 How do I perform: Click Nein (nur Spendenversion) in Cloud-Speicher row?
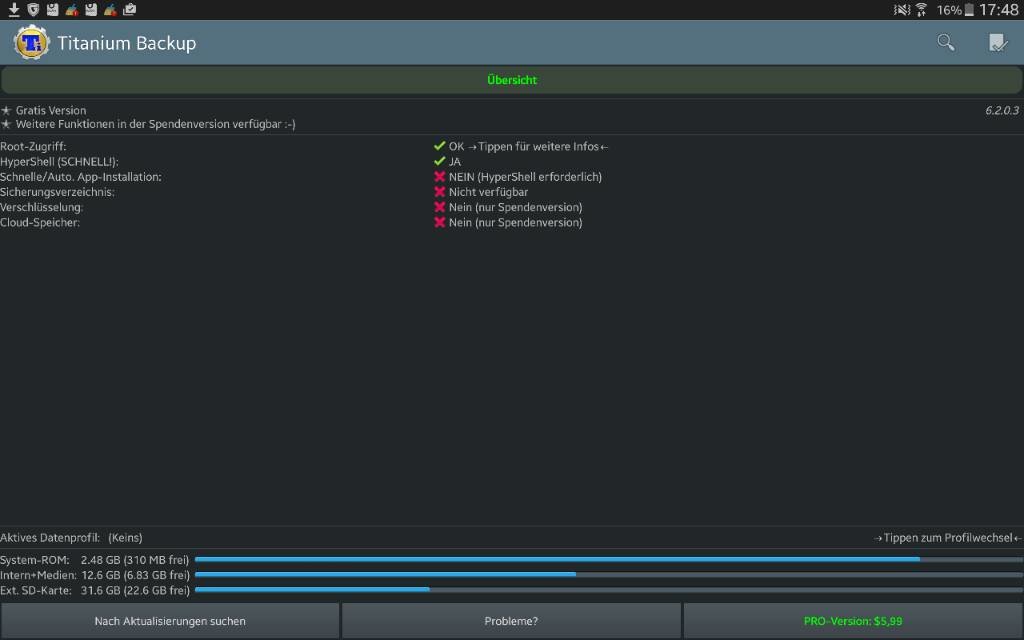pyautogui.click(x=515, y=222)
